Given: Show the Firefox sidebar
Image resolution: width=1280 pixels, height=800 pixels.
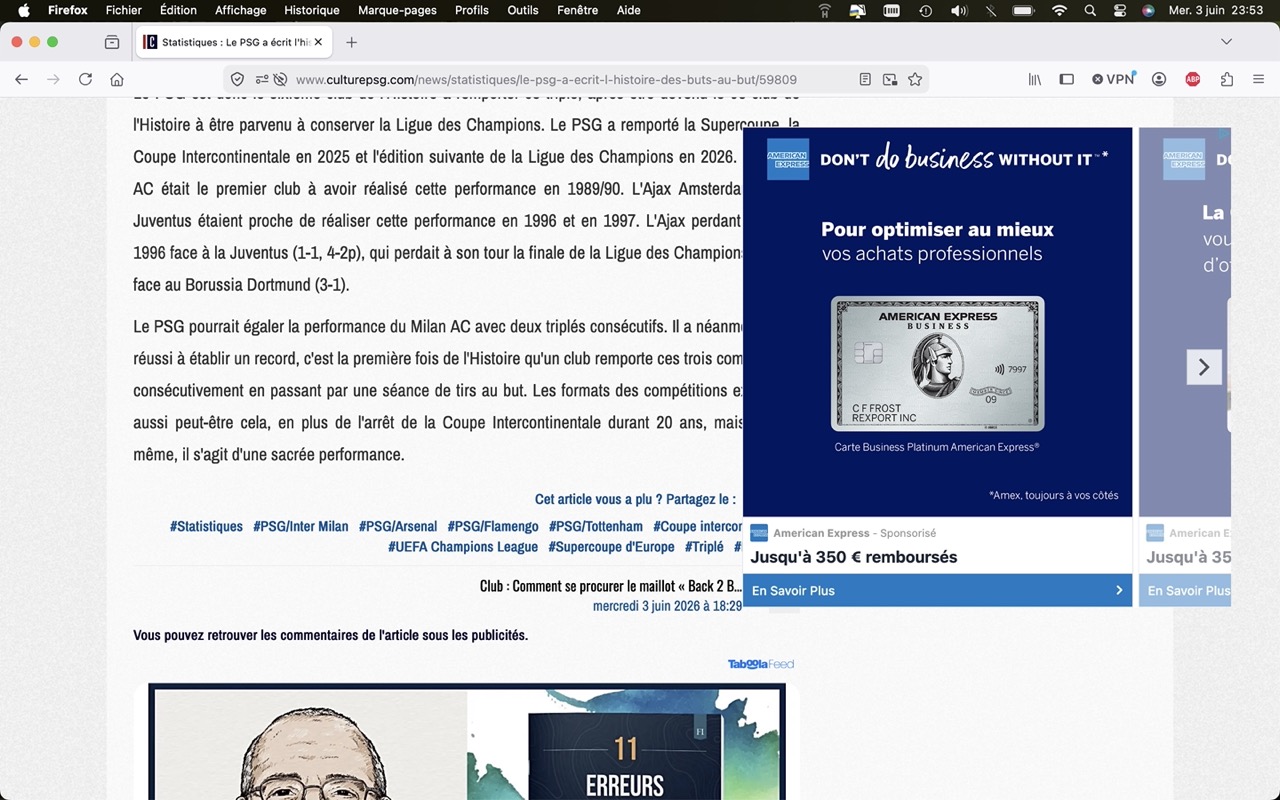Looking at the screenshot, I should click(1067, 80).
